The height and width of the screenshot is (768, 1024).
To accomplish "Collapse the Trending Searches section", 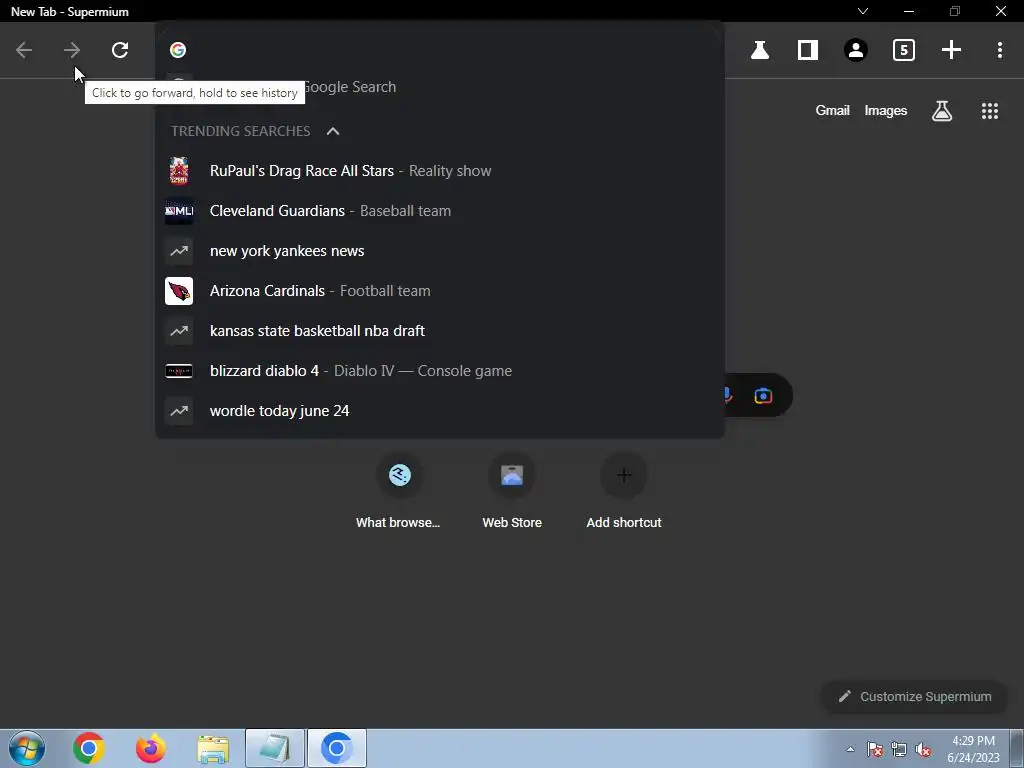I will pyautogui.click(x=333, y=131).
